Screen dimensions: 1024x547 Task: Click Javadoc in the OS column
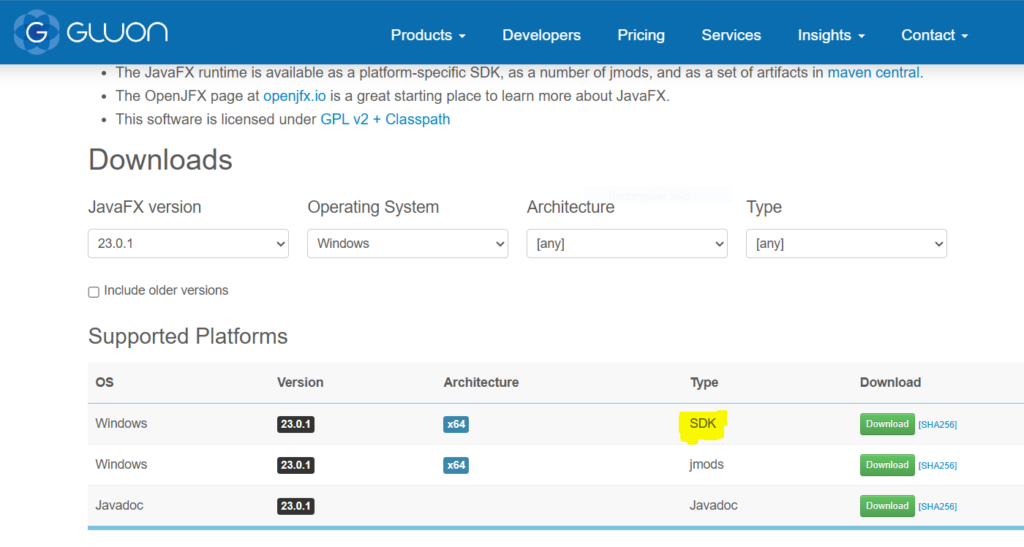tap(120, 505)
